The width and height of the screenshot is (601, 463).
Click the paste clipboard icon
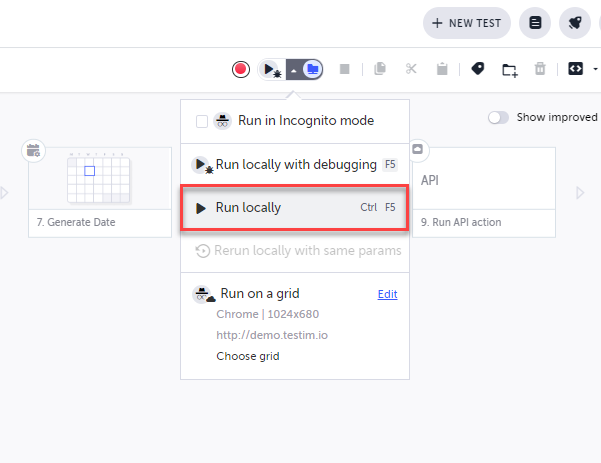point(442,69)
